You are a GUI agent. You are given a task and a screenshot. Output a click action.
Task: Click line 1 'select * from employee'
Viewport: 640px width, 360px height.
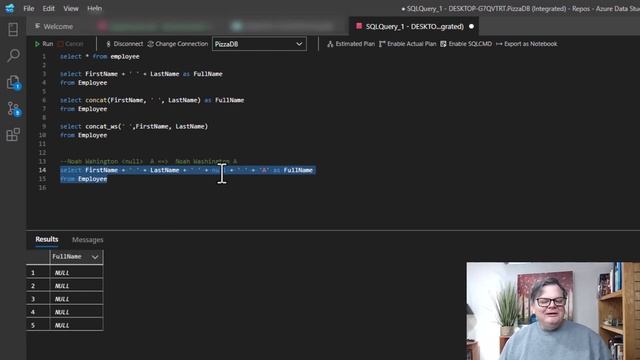(100, 56)
